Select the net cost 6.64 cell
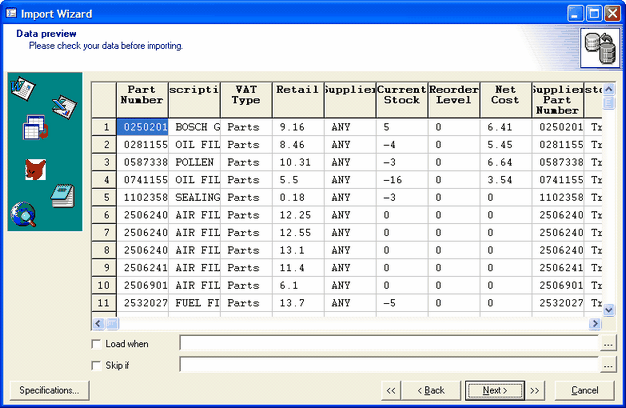This screenshot has width=626, height=408. click(x=506, y=162)
